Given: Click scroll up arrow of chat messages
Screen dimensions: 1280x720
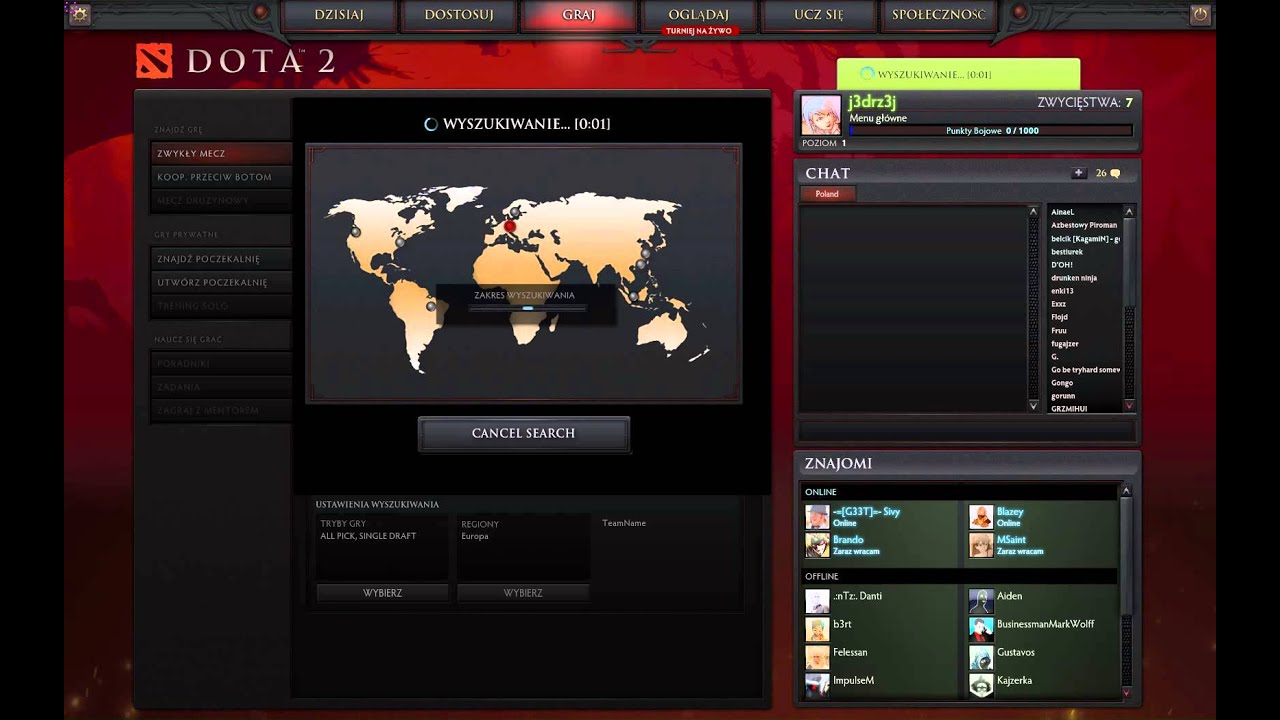Looking at the screenshot, I should point(1034,211).
